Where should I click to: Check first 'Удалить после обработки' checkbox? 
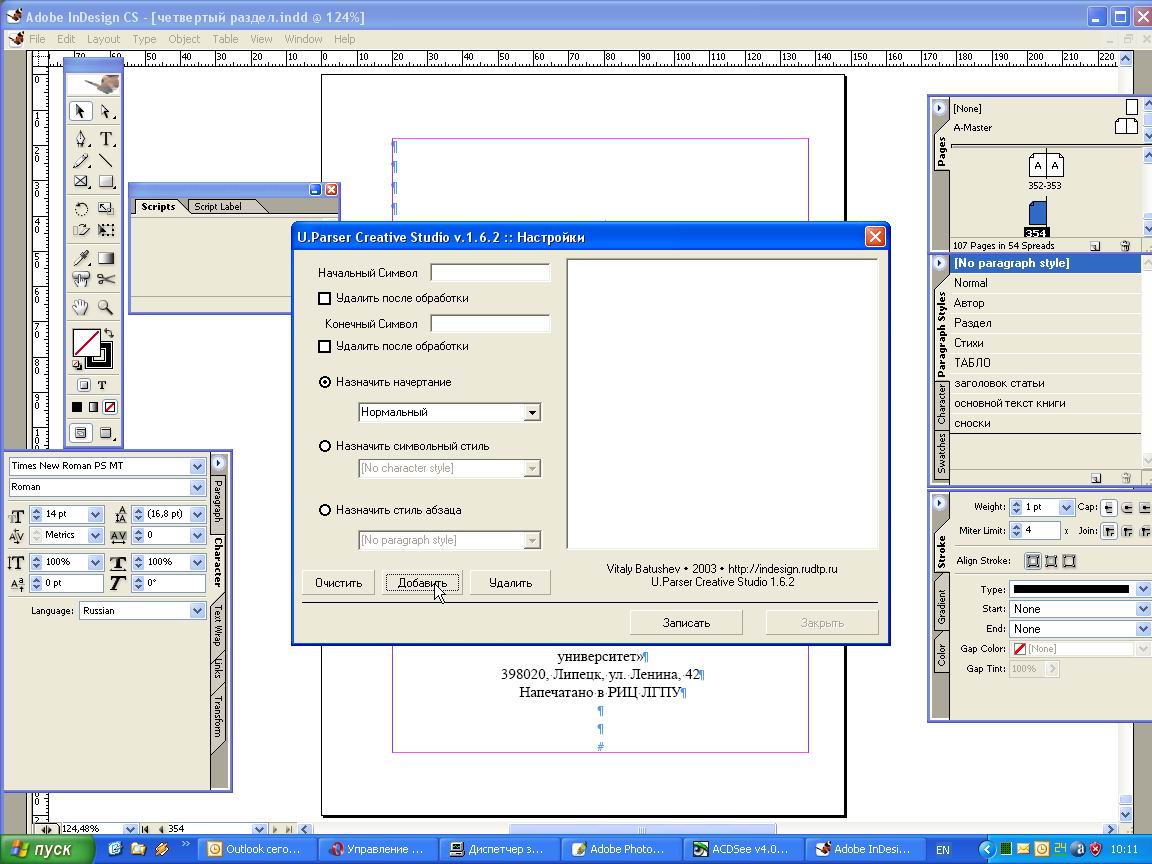pyautogui.click(x=324, y=298)
